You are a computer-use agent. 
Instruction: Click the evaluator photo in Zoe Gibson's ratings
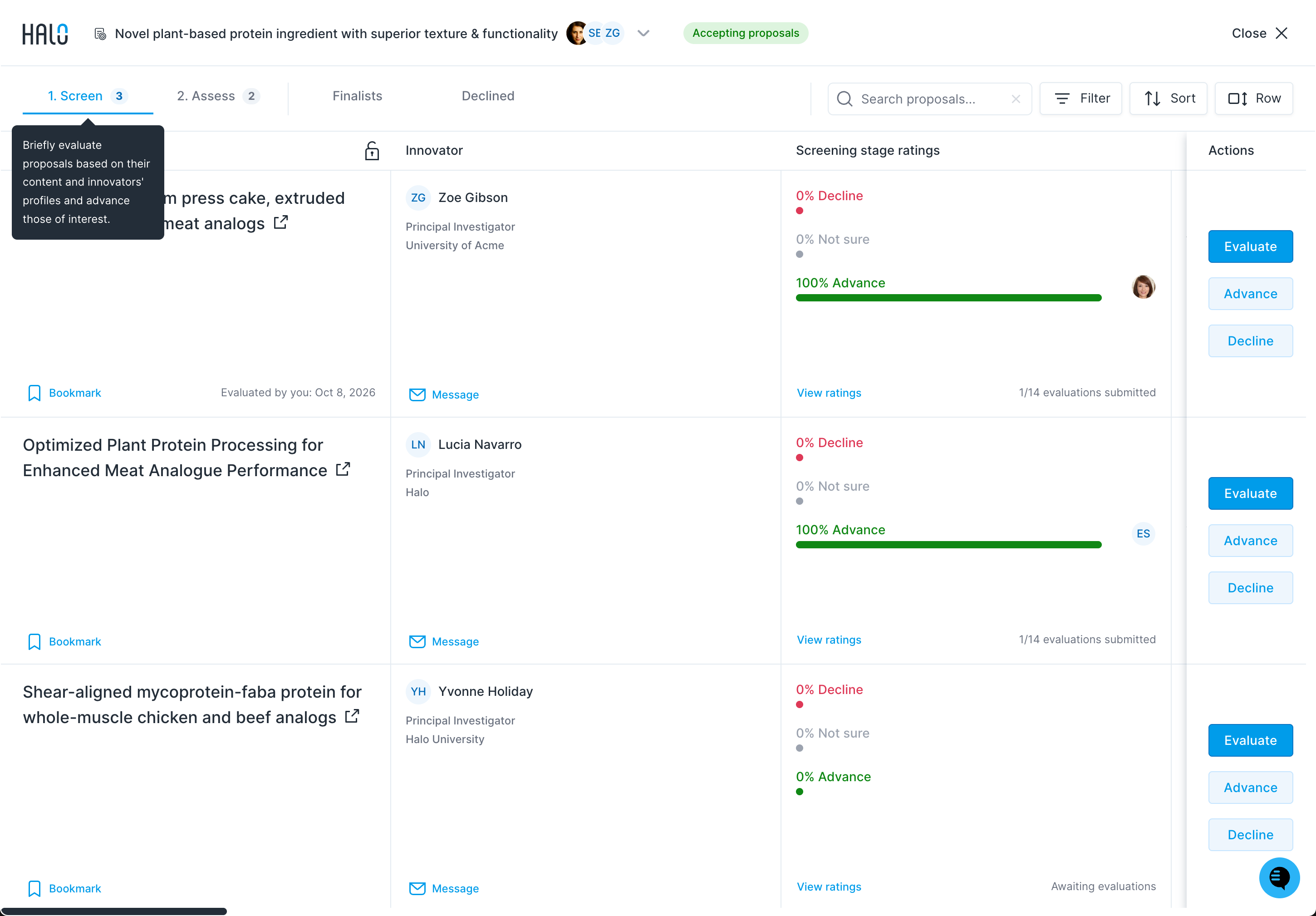pyautogui.click(x=1143, y=286)
